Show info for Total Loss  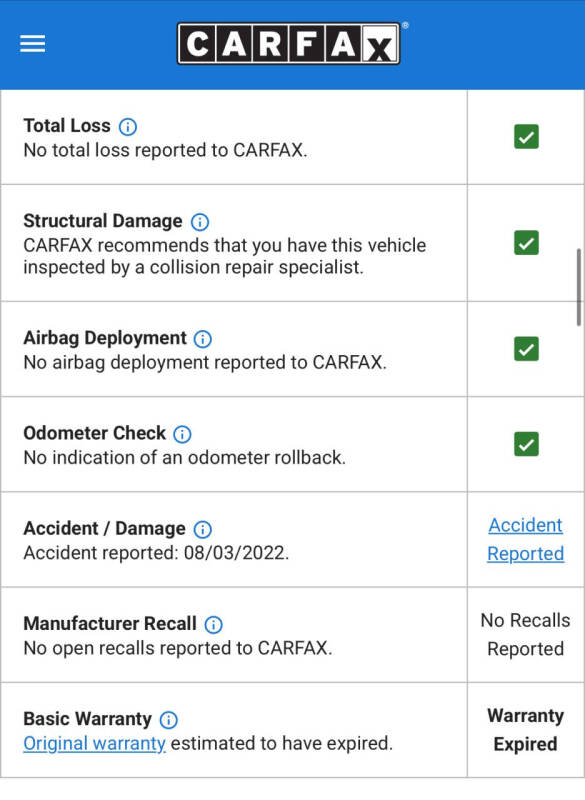pos(128,127)
